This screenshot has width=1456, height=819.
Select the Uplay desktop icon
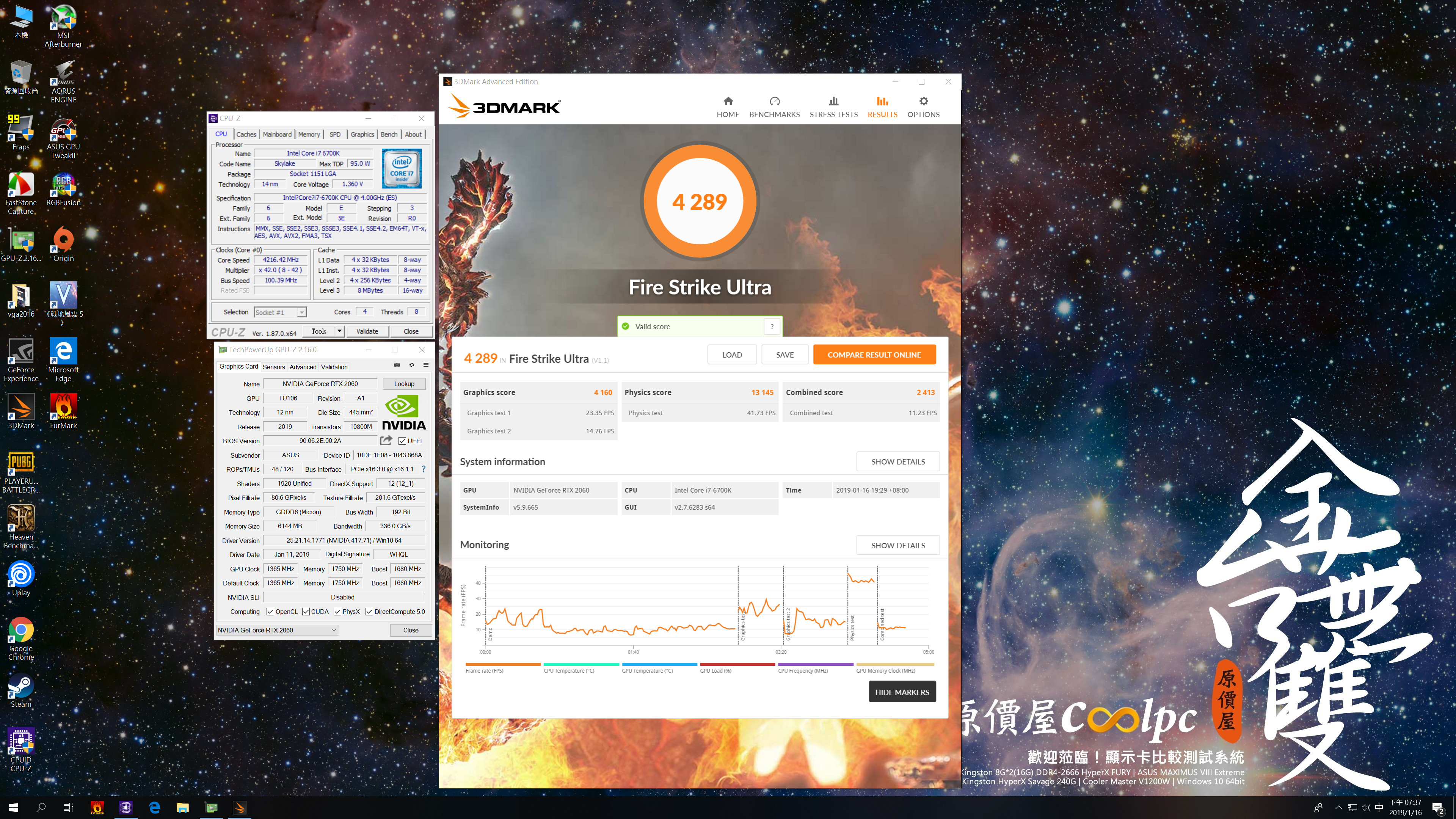[x=21, y=578]
